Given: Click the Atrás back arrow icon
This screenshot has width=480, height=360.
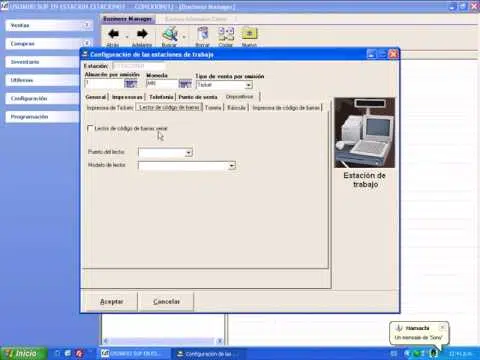Looking at the screenshot, I should [x=113, y=34].
